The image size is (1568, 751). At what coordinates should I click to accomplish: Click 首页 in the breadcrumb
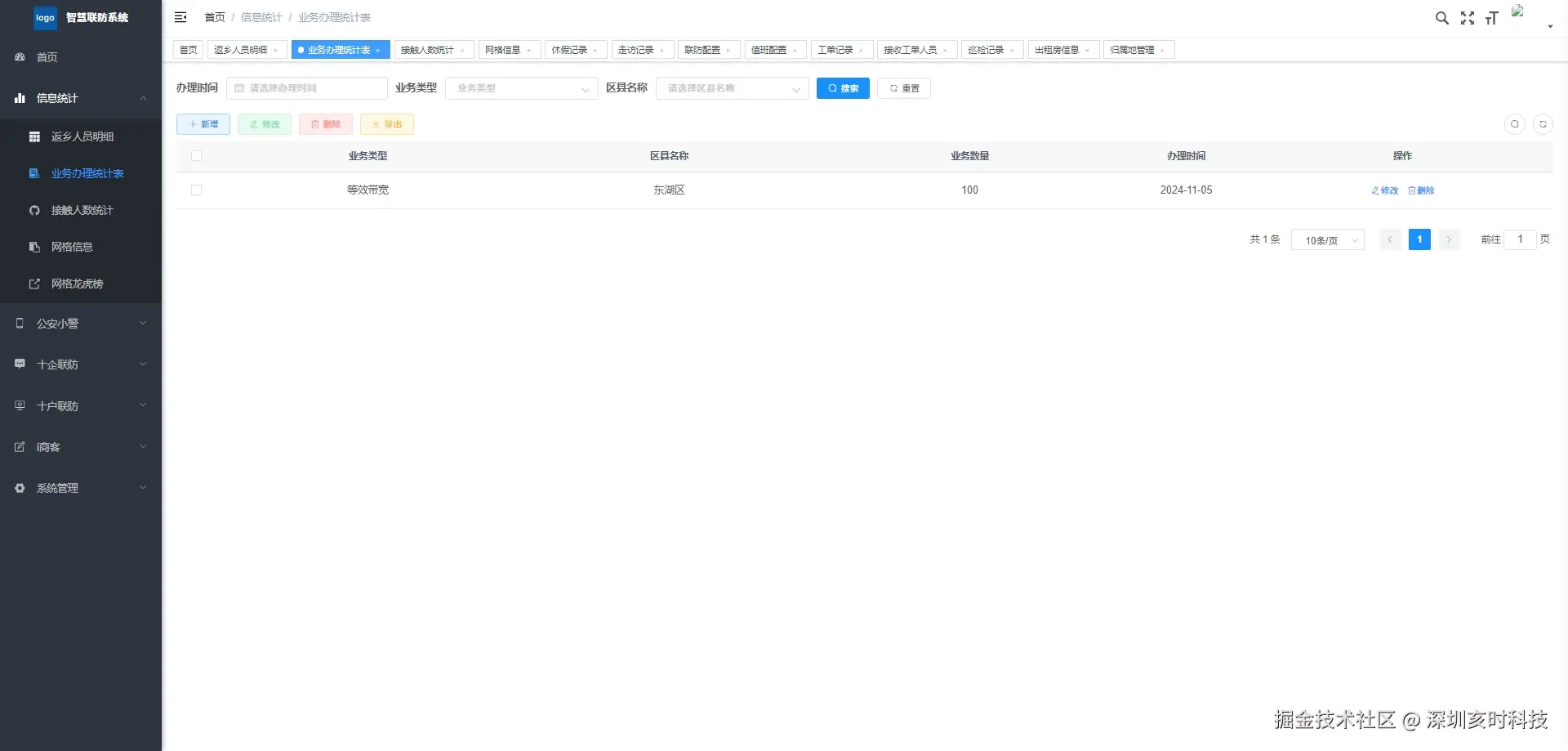tap(215, 17)
